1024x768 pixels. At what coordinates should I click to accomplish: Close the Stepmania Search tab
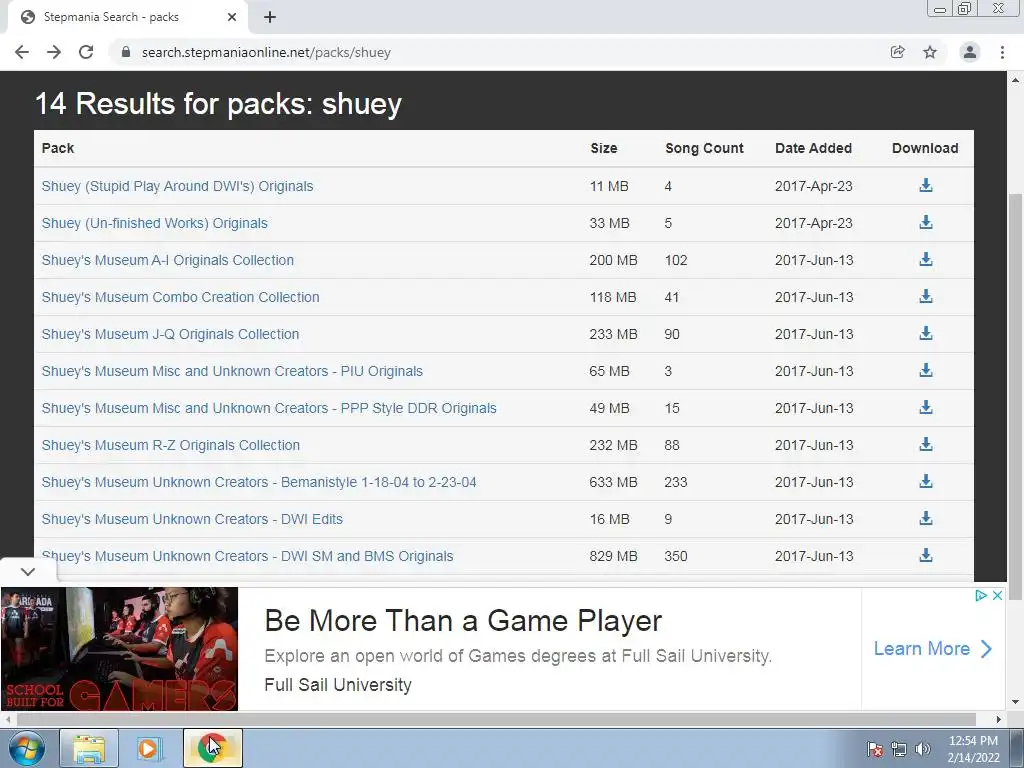click(232, 17)
